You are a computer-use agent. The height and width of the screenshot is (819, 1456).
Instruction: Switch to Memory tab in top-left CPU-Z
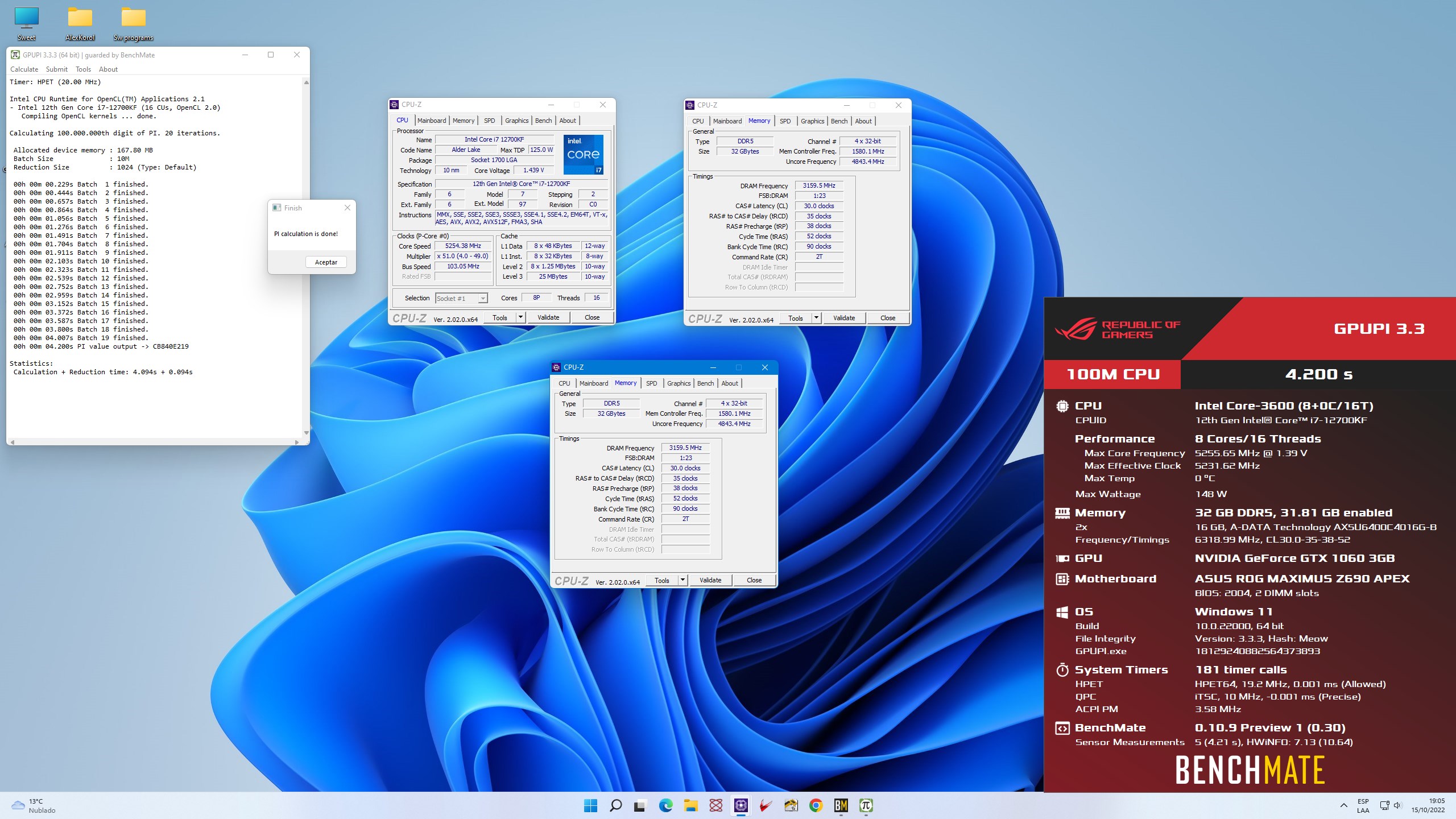pyautogui.click(x=464, y=121)
